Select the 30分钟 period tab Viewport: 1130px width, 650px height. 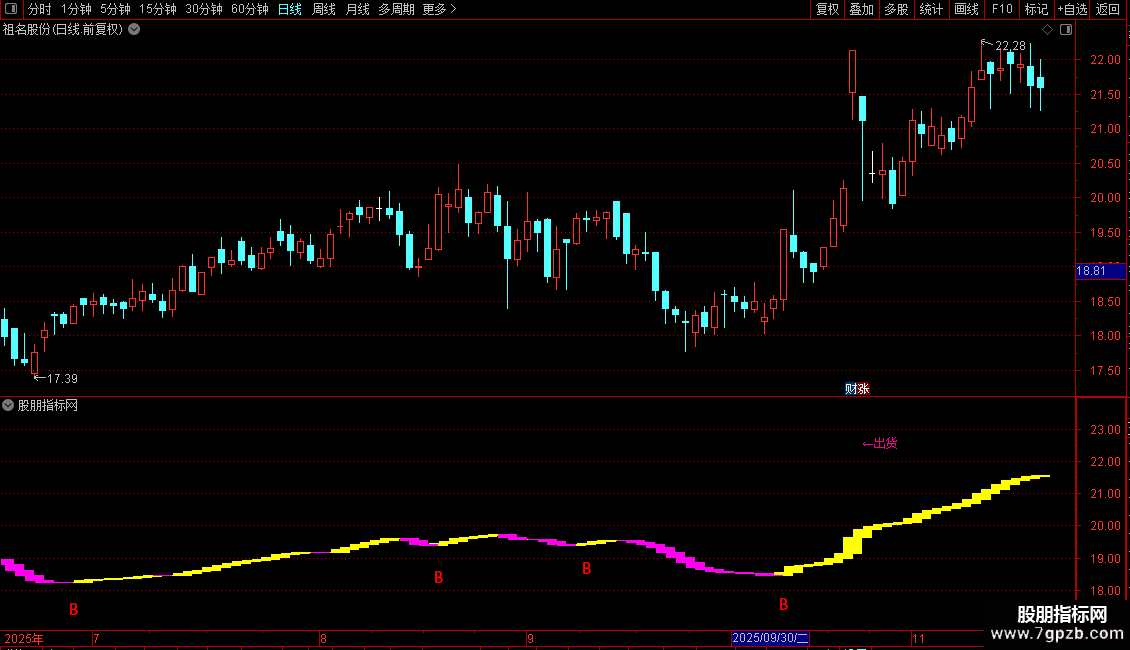click(x=204, y=9)
